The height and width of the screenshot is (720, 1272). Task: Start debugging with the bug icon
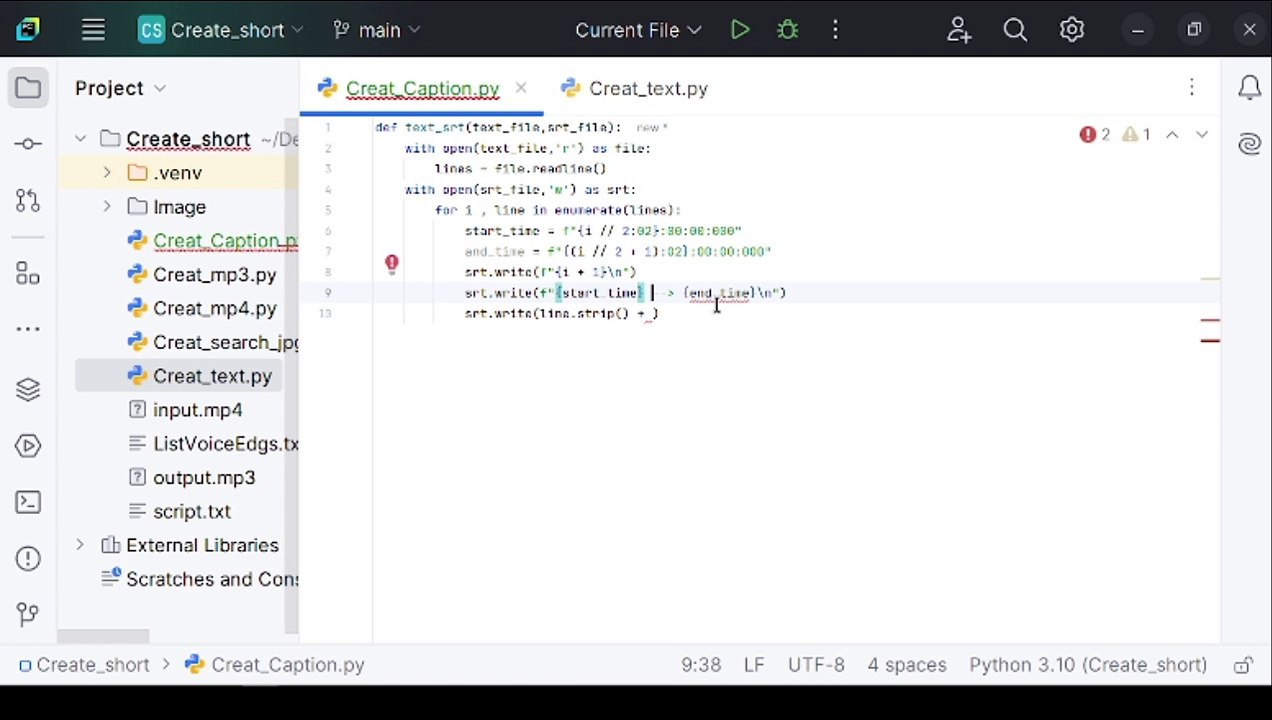point(788,30)
